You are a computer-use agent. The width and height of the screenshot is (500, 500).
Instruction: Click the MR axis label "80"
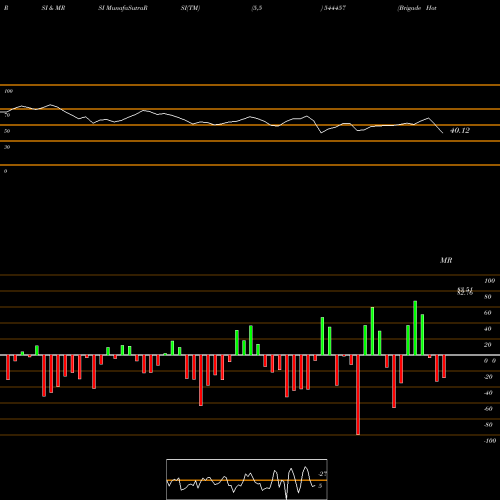pos(488,297)
